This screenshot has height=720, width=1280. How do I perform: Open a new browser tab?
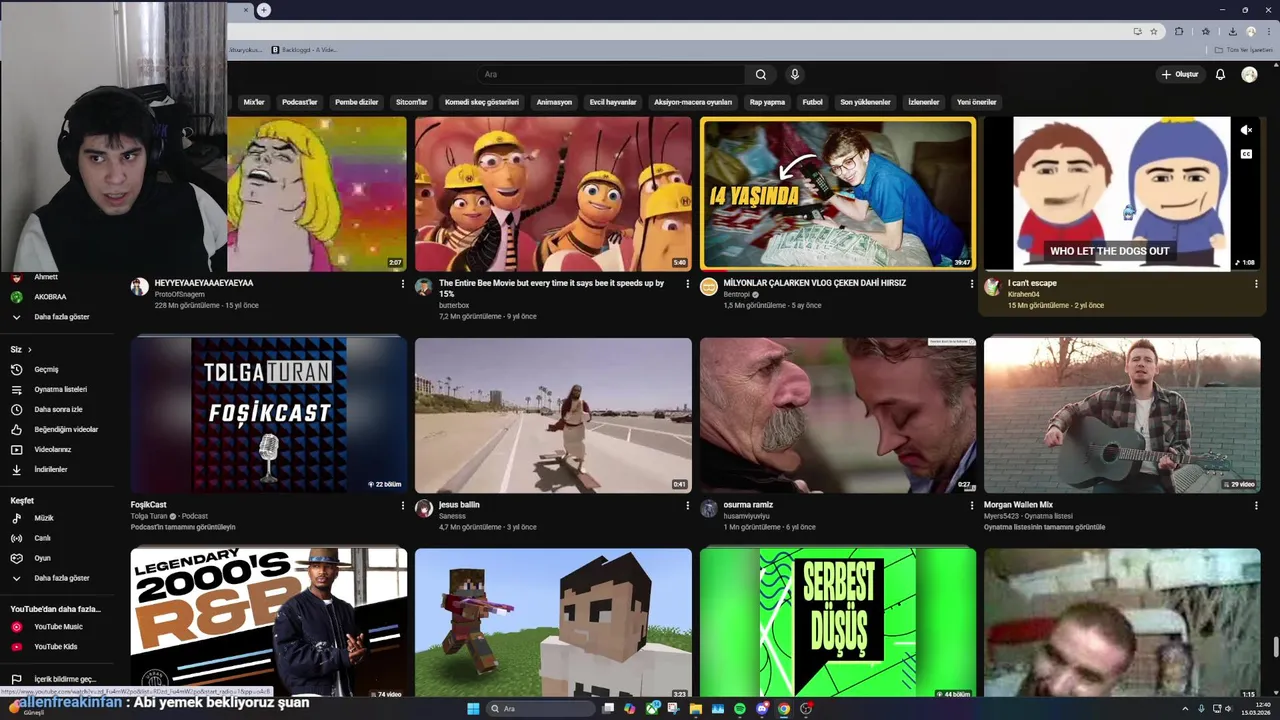264,10
